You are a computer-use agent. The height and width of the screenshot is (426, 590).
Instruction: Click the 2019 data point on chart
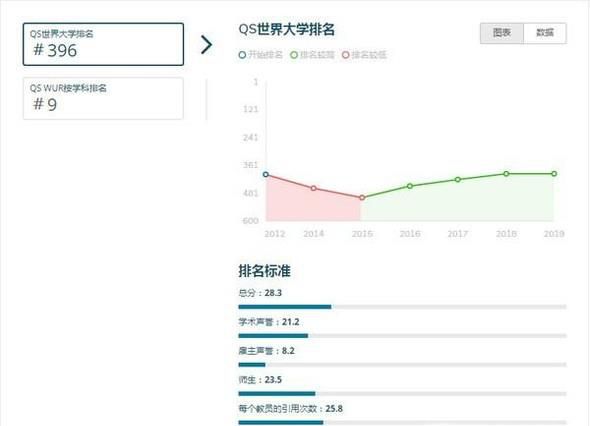coord(554,173)
